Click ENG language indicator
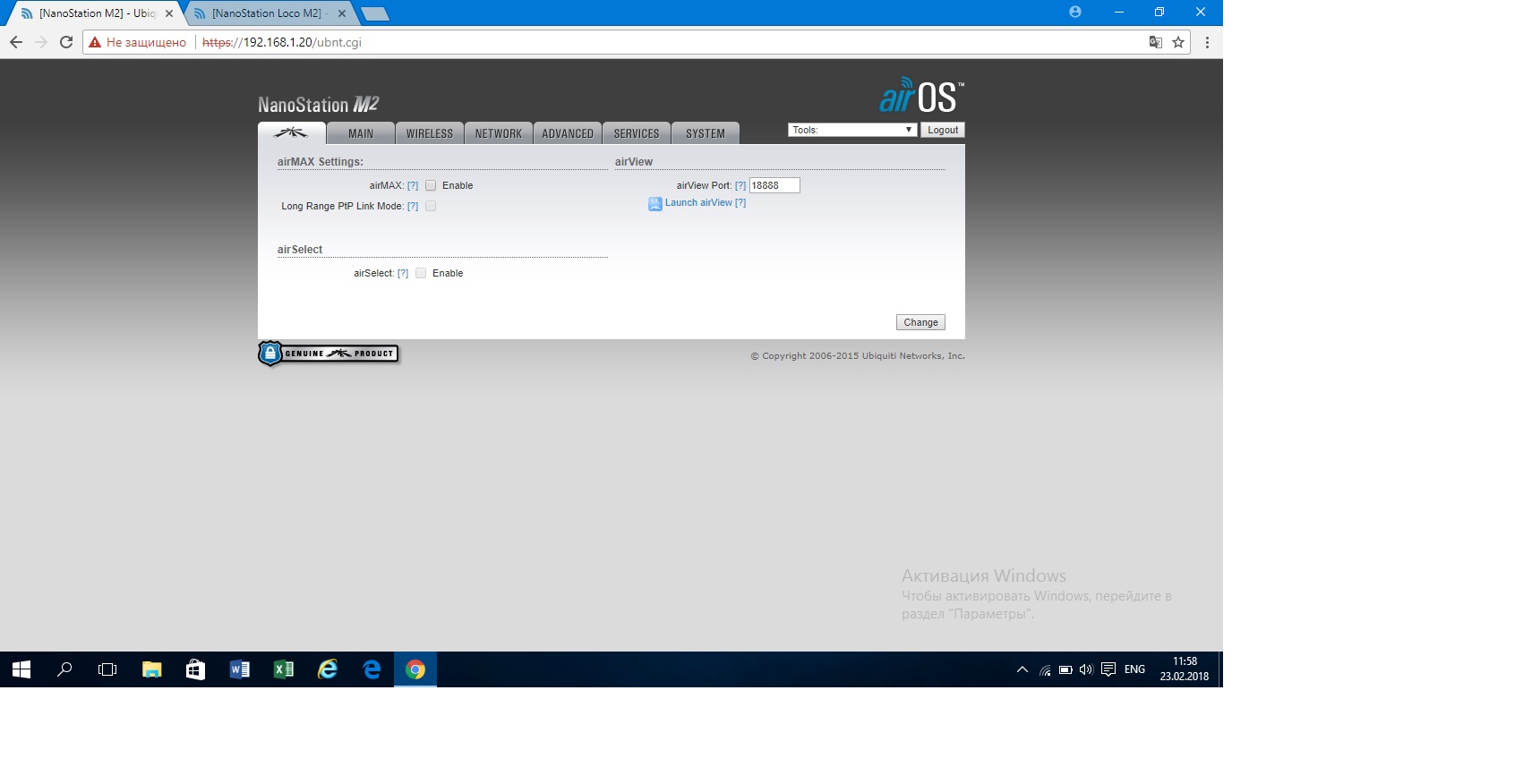This screenshot has width=1540, height=784. [x=1134, y=669]
